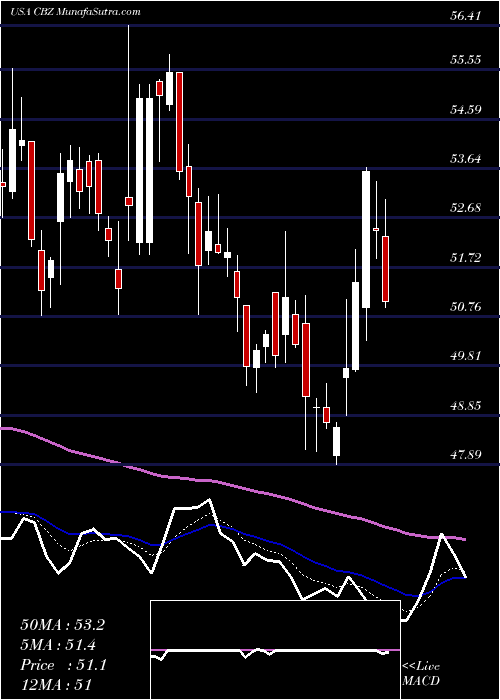Click the last red candlestick on the right
This screenshot has height=700, width=500.
(x=385, y=269)
